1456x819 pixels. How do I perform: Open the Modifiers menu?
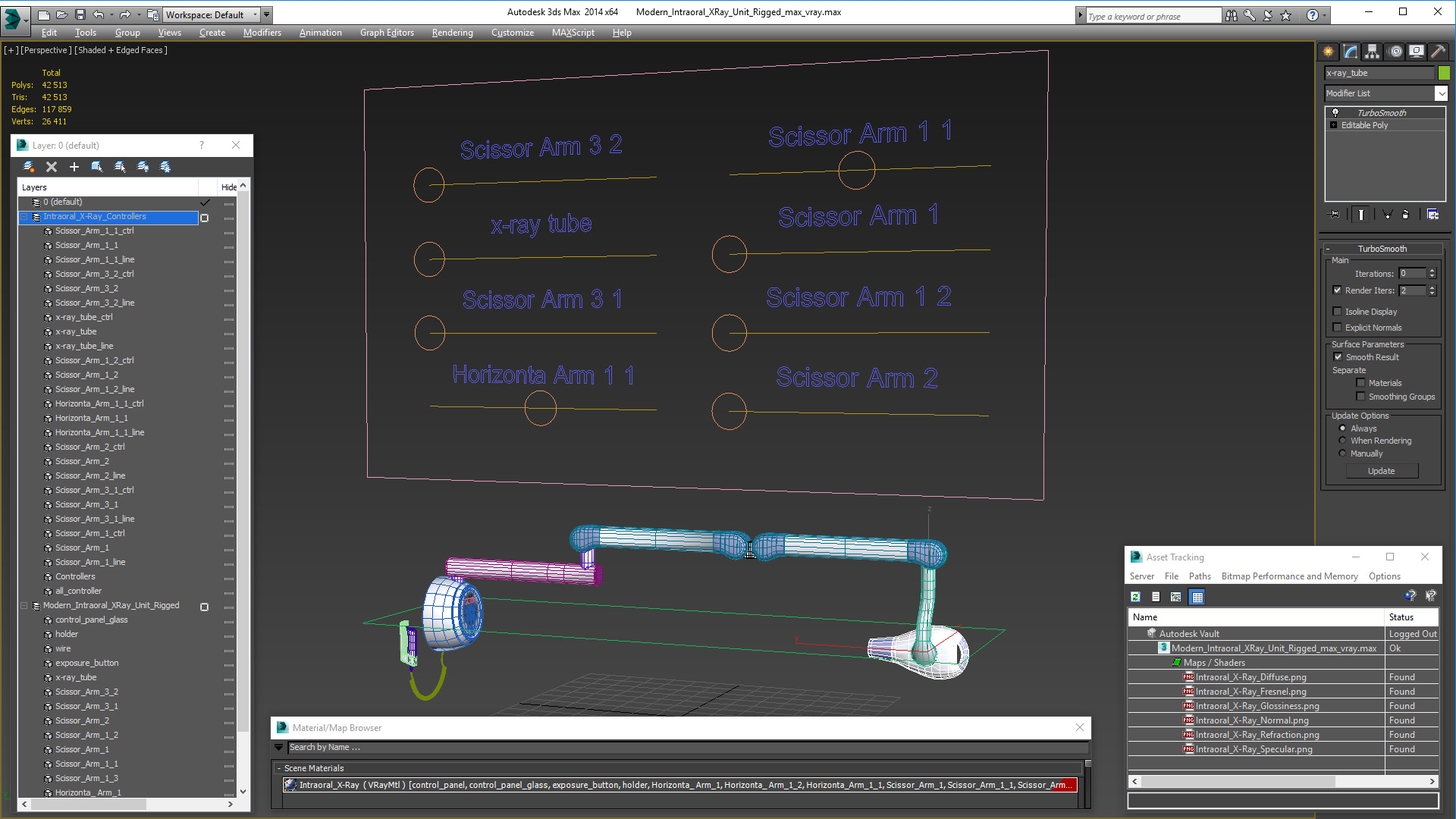[262, 33]
